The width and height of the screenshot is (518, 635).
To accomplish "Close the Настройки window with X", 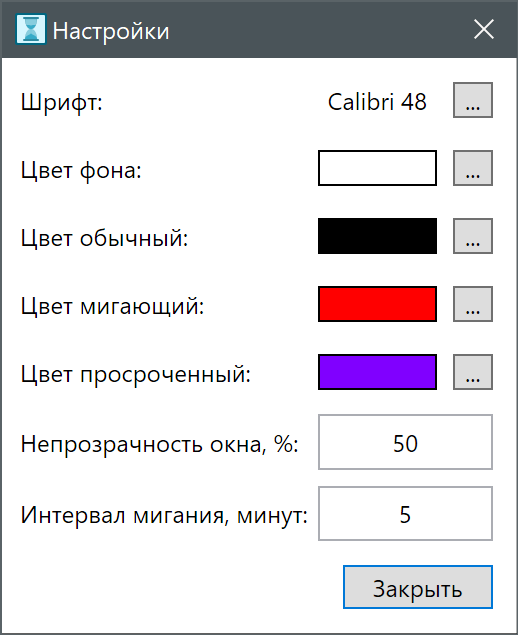I will coord(484,30).
